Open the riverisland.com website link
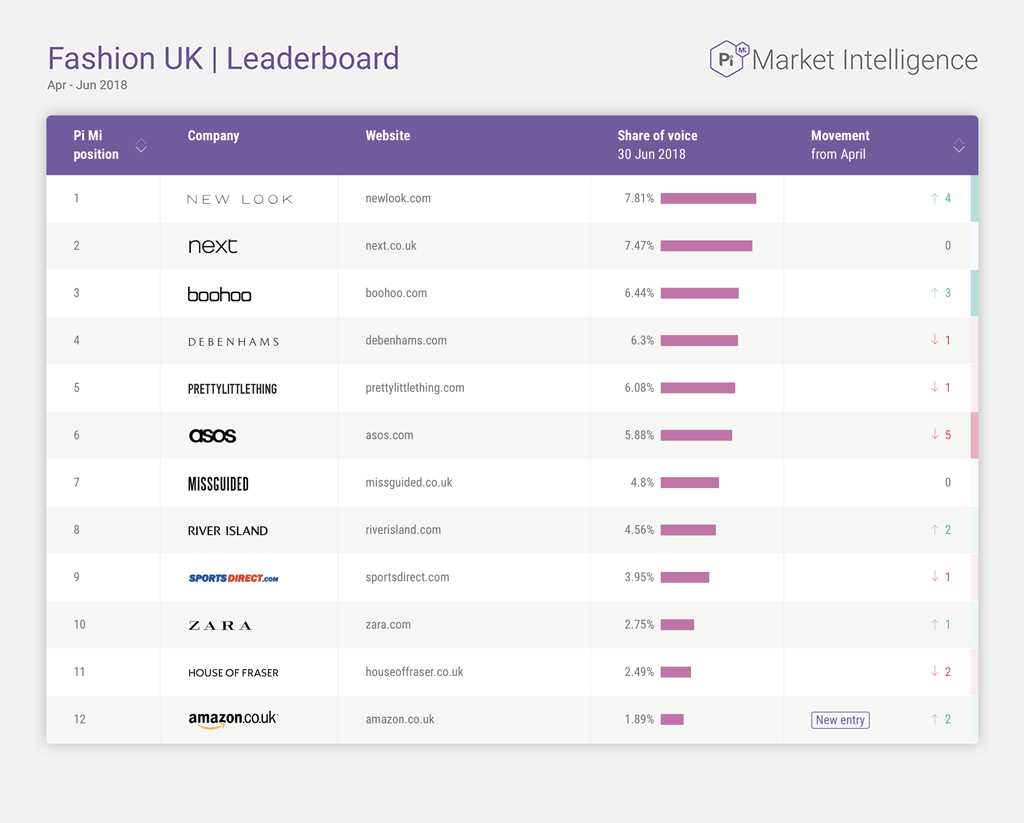 pyautogui.click(x=403, y=530)
